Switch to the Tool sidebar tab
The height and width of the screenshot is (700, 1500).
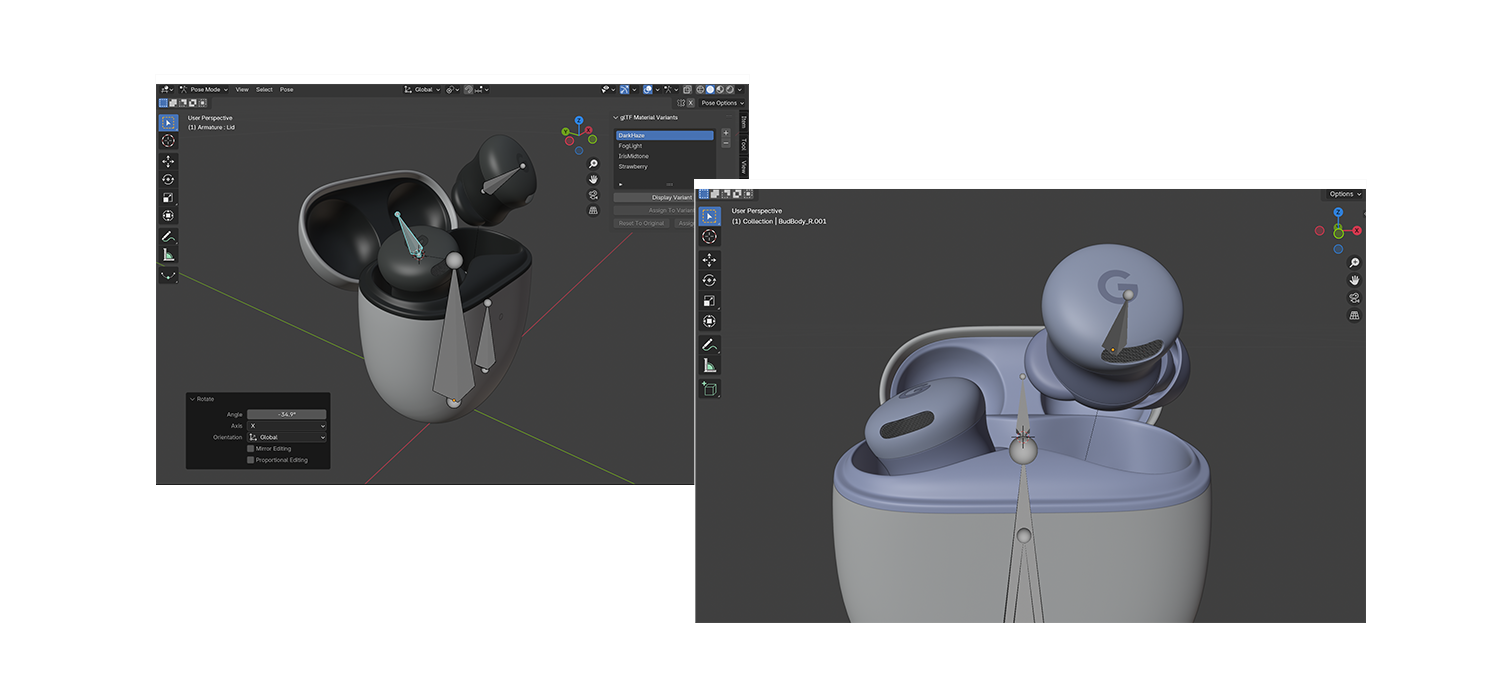tap(743, 145)
